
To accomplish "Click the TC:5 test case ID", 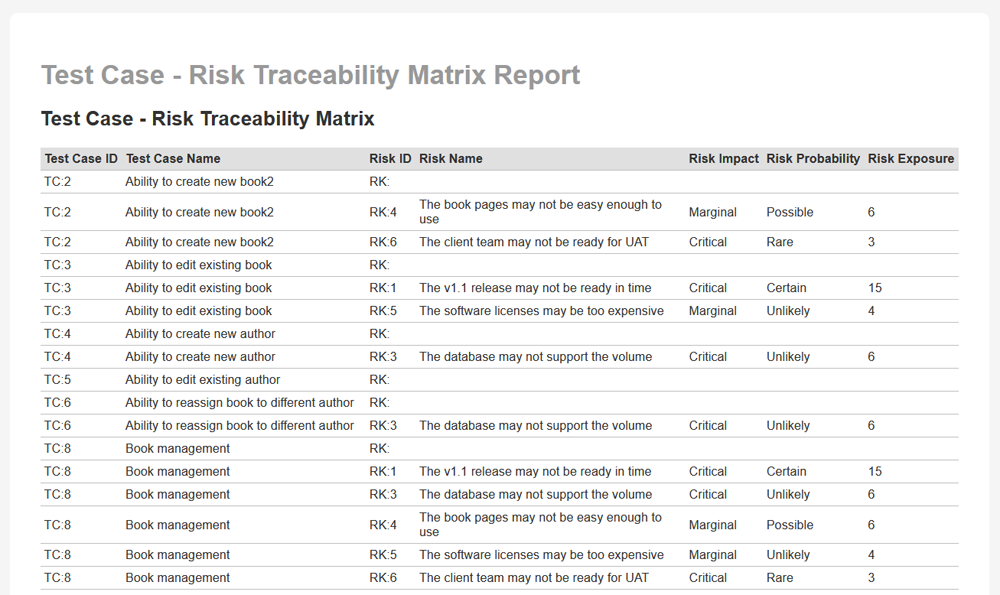I will (x=58, y=380).
